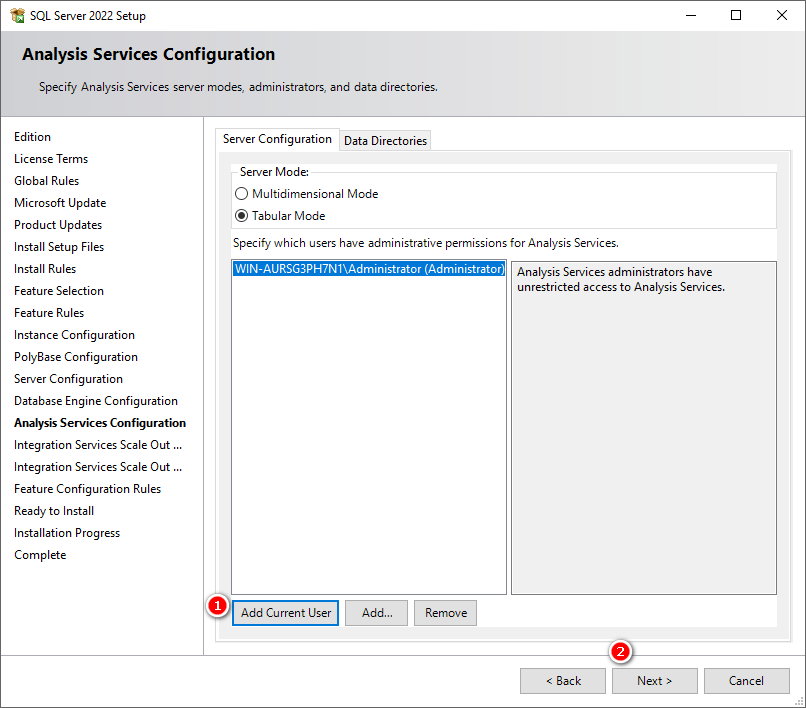Click Back to return to previous step
This screenshot has width=806, height=708.
click(562, 680)
